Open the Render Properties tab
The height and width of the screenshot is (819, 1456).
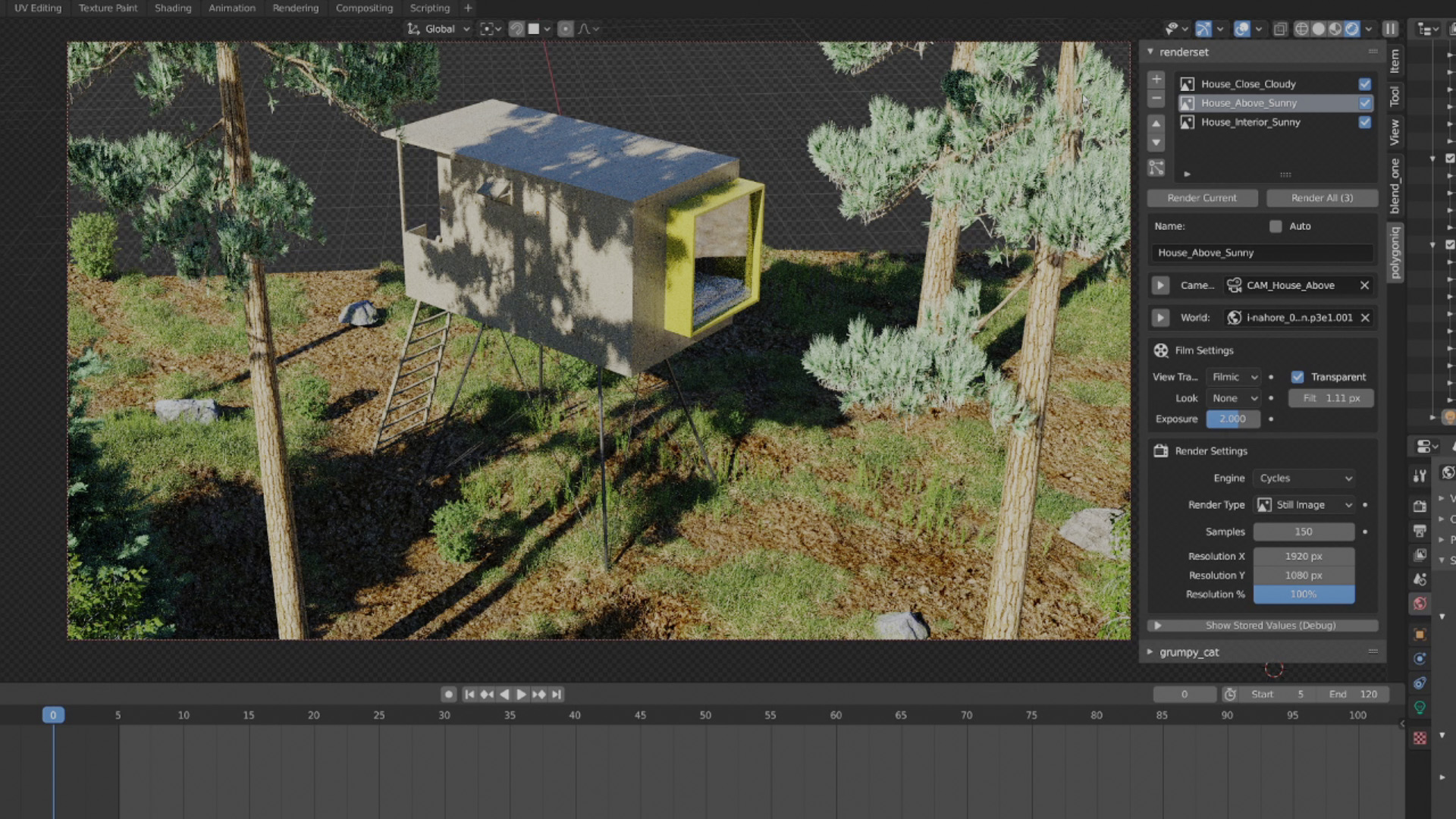(x=1420, y=506)
